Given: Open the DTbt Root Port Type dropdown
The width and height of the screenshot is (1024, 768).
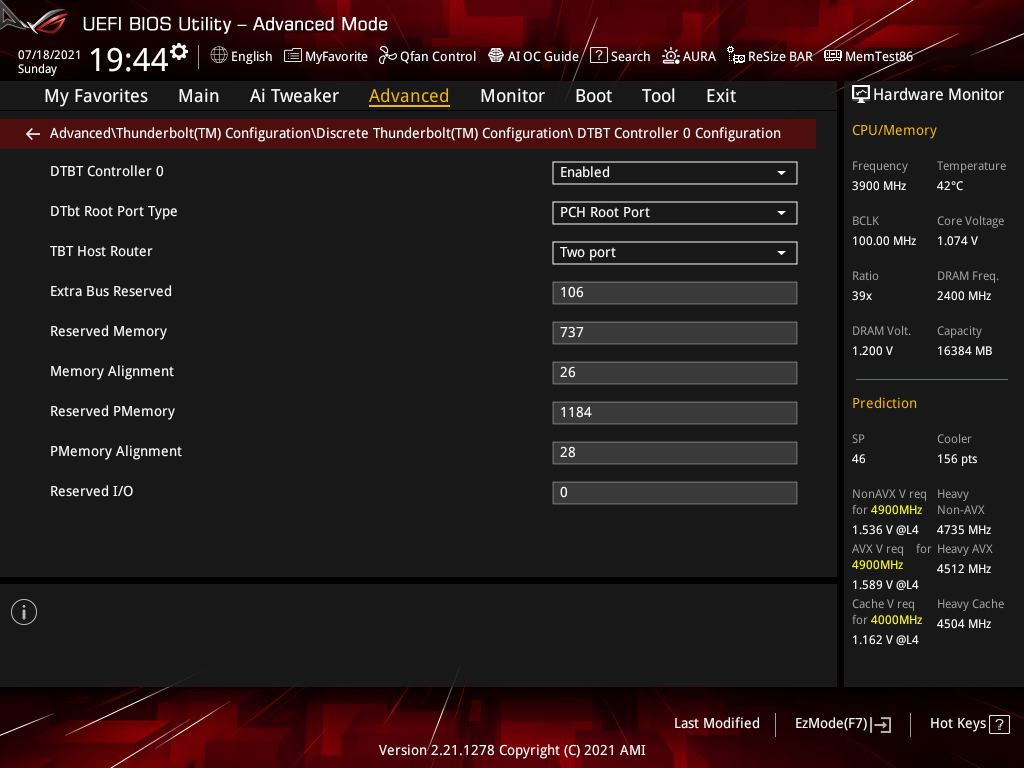Looking at the screenshot, I should point(674,212).
